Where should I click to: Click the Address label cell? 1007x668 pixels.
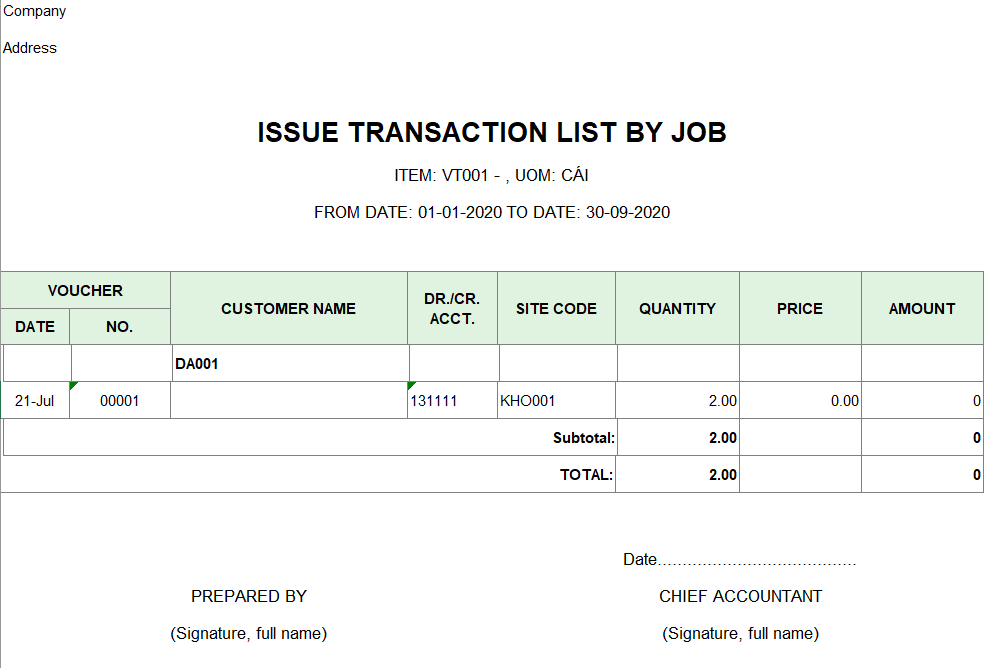[x=30, y=48]
